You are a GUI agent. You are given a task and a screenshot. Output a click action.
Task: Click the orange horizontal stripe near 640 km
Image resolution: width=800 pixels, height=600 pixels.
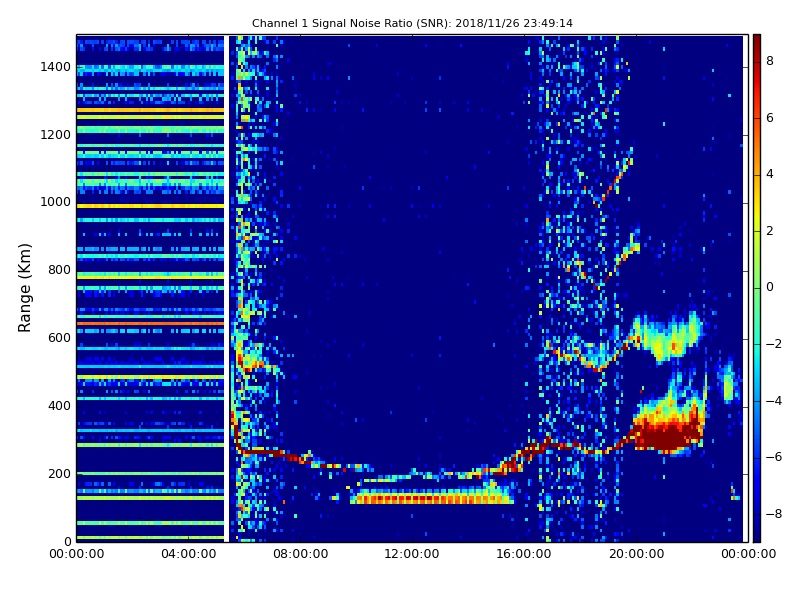pos(151,323)
